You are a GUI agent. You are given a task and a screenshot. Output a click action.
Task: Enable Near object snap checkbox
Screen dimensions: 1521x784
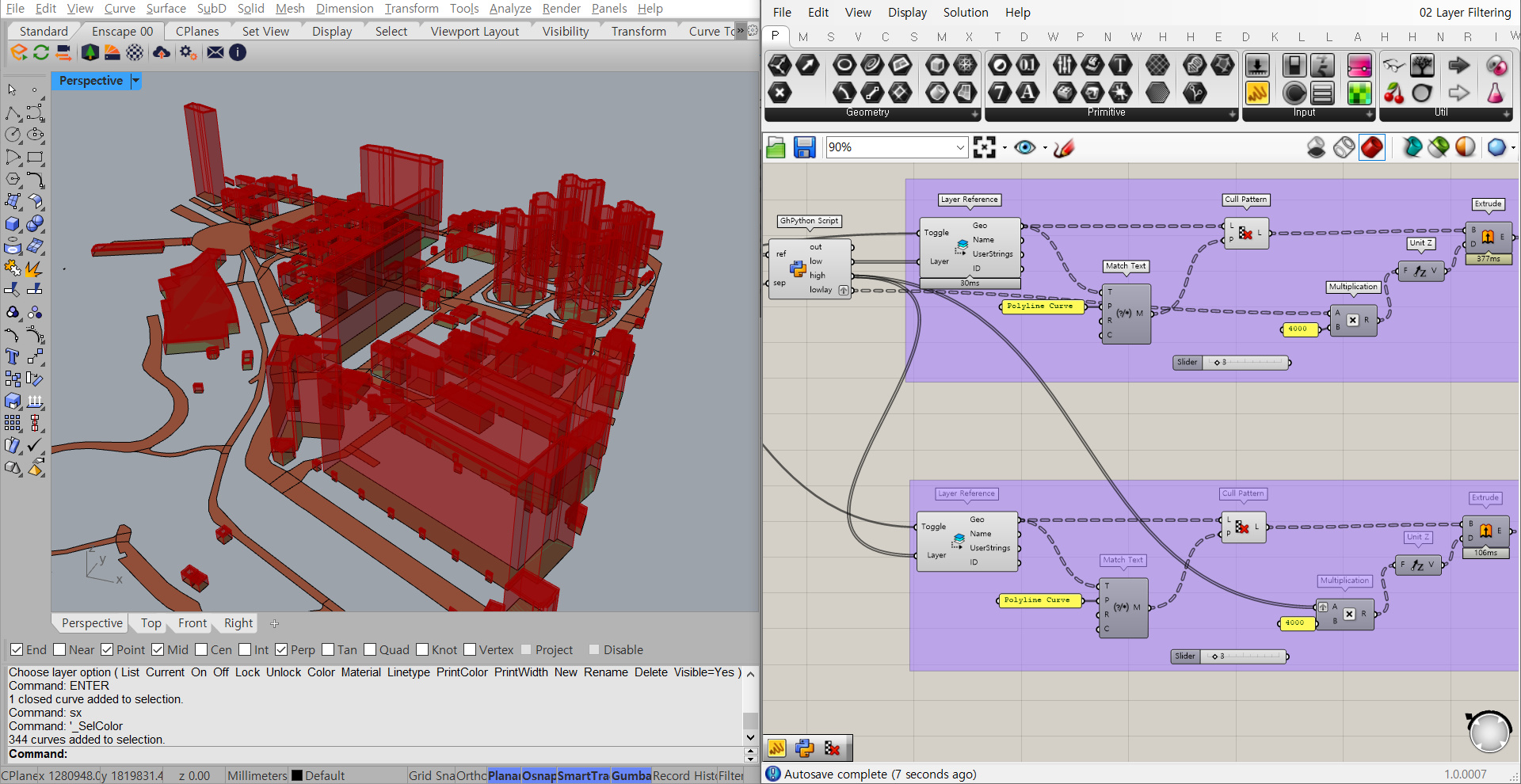59,649
